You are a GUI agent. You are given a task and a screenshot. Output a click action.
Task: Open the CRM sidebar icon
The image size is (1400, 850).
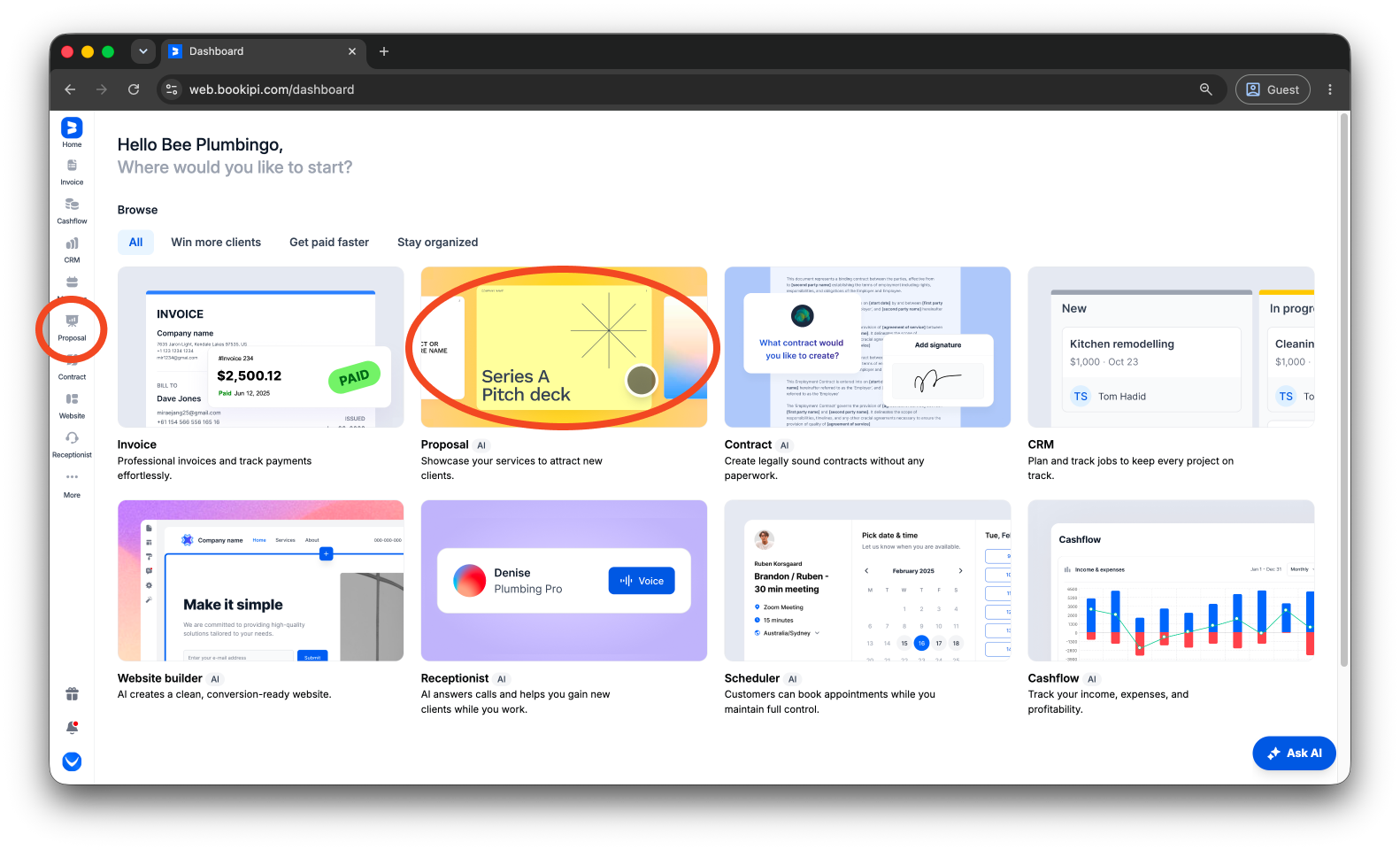[72, 250]
